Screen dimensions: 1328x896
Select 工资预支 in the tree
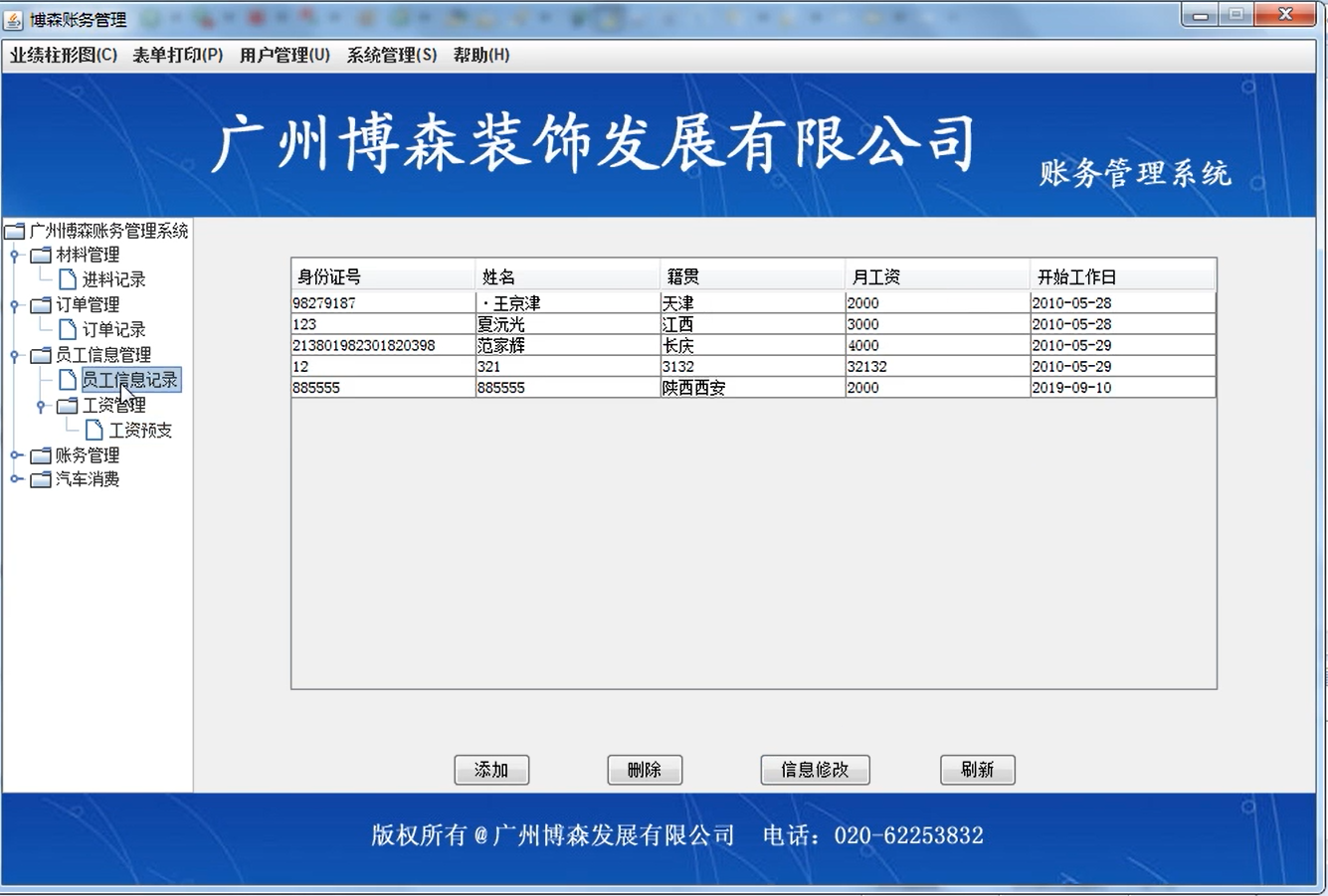[140, 431]
